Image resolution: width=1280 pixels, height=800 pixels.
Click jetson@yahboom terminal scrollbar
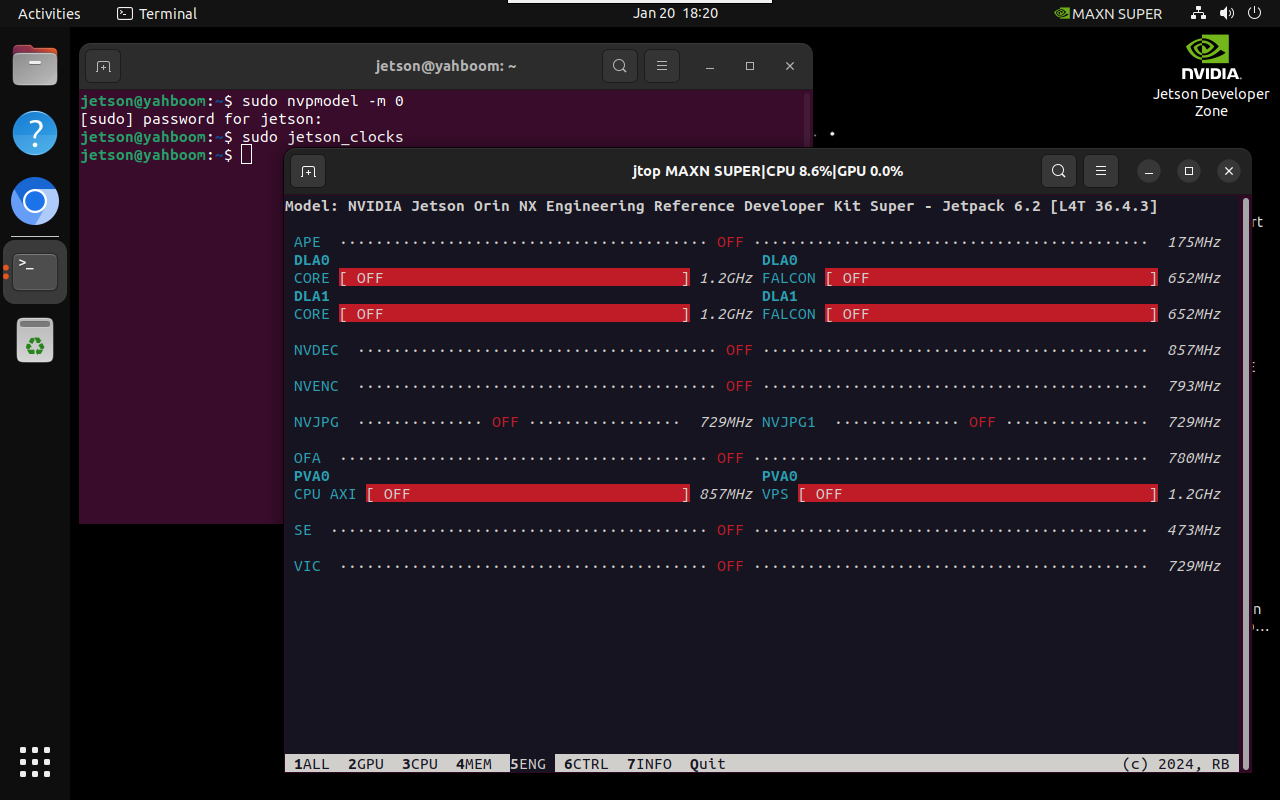coord(806,120)
